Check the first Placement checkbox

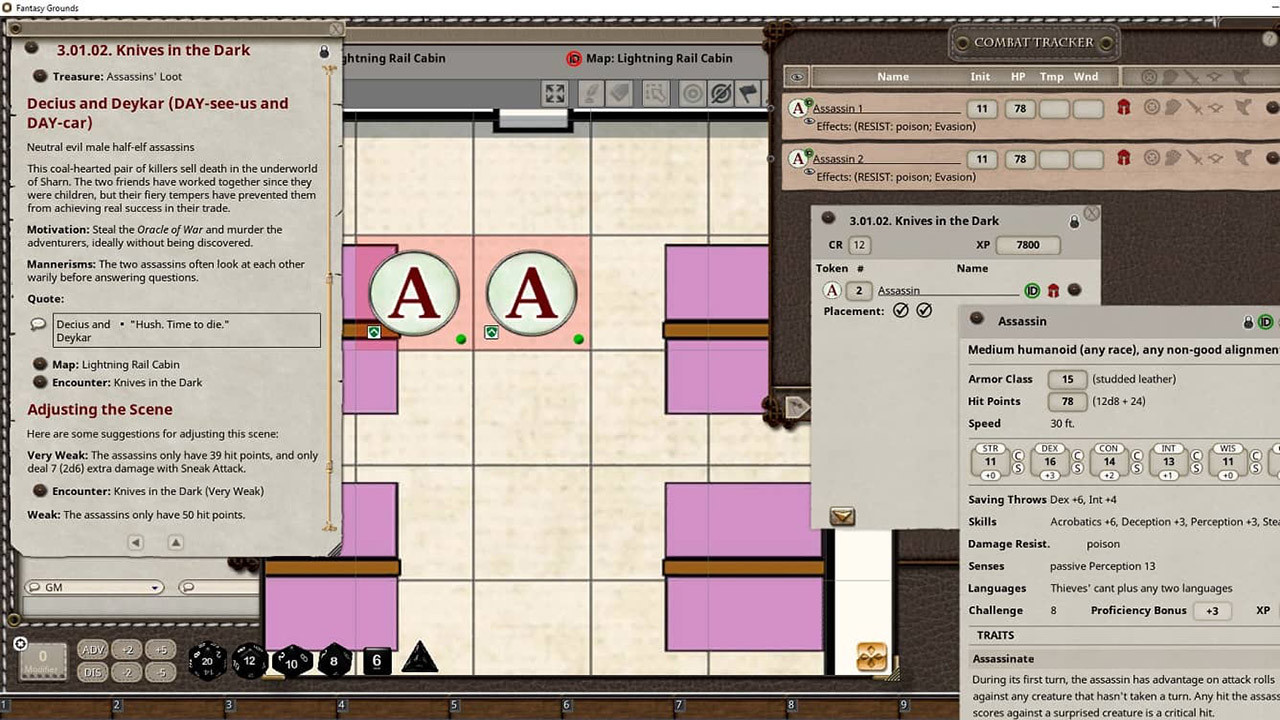(x=900, y=310)
